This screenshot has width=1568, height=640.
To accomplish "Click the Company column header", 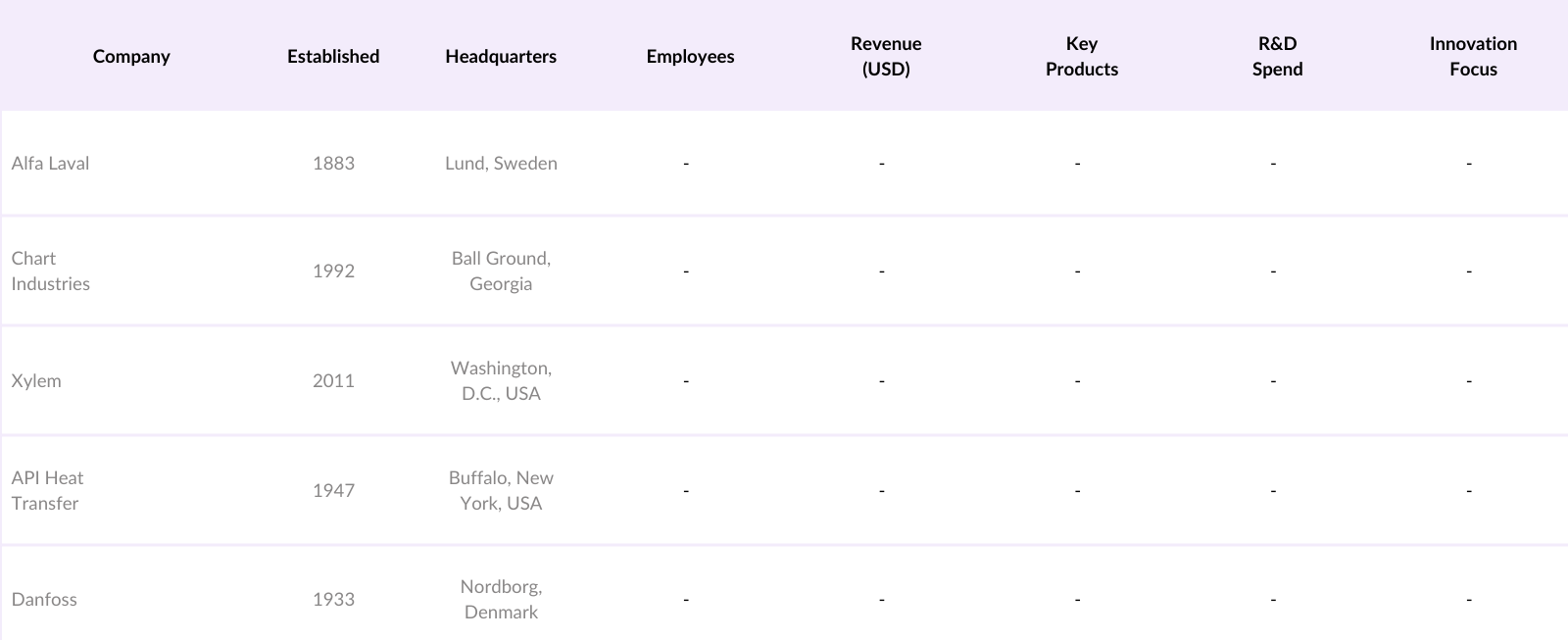I will 131,57.
